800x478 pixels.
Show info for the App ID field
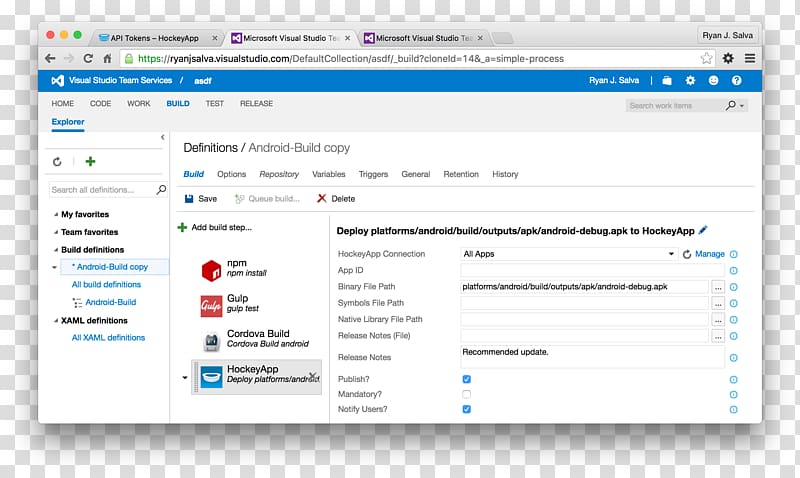coord(733,271)
